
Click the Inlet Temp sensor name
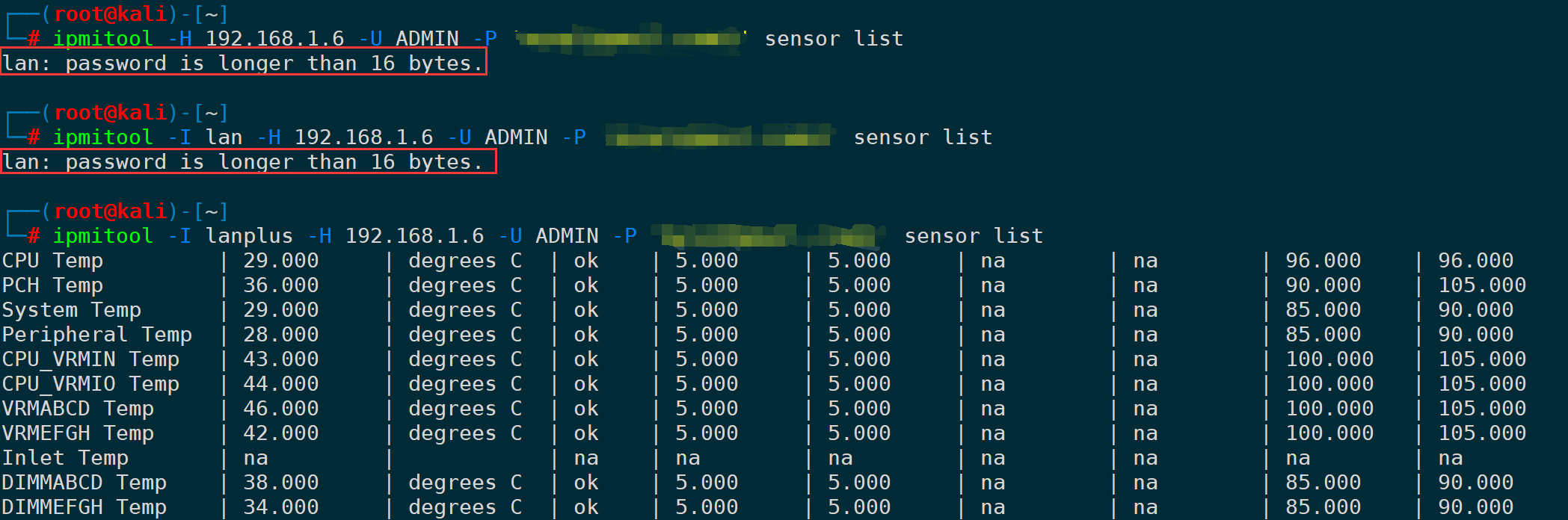point(65,458)
